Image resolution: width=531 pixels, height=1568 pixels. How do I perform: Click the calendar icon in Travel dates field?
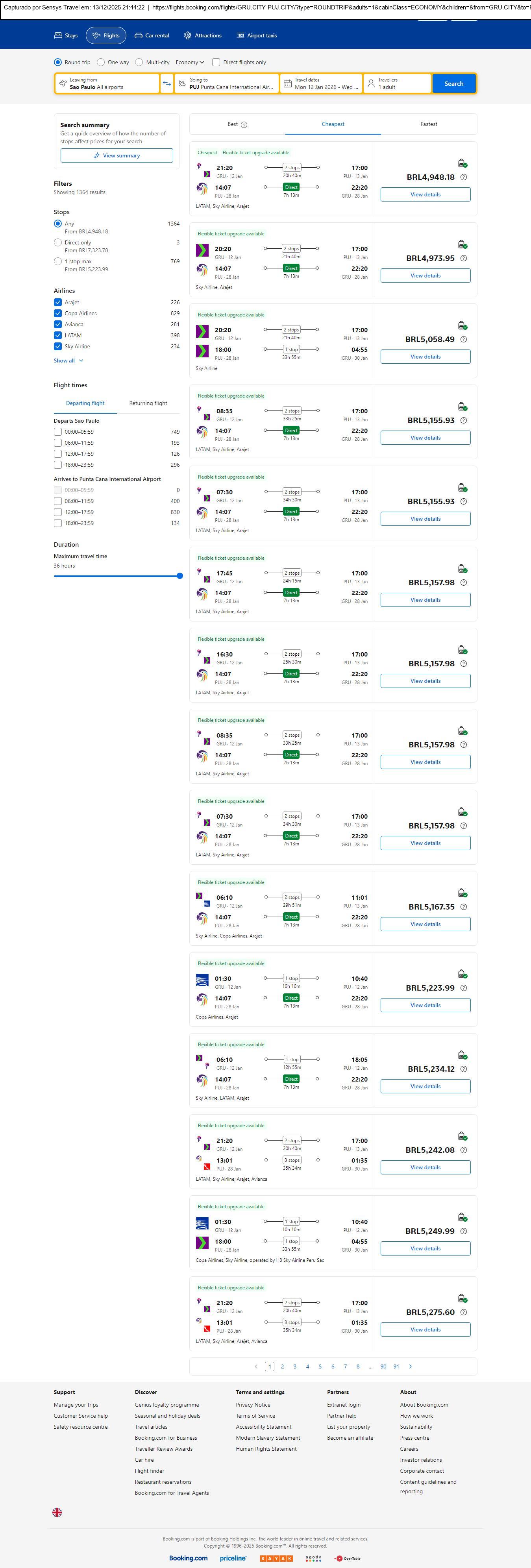click(287, 83)
